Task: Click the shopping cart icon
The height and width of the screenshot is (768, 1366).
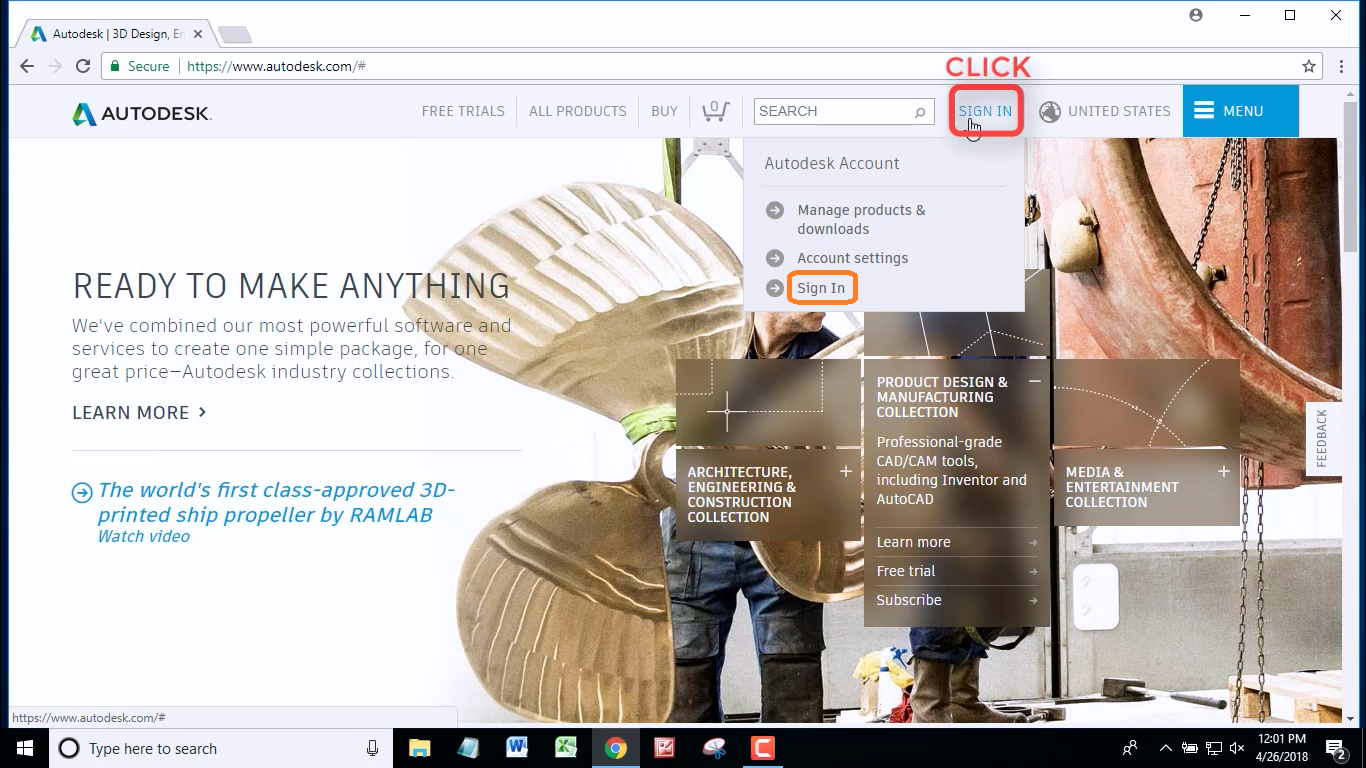Action: tap(715, 111)
